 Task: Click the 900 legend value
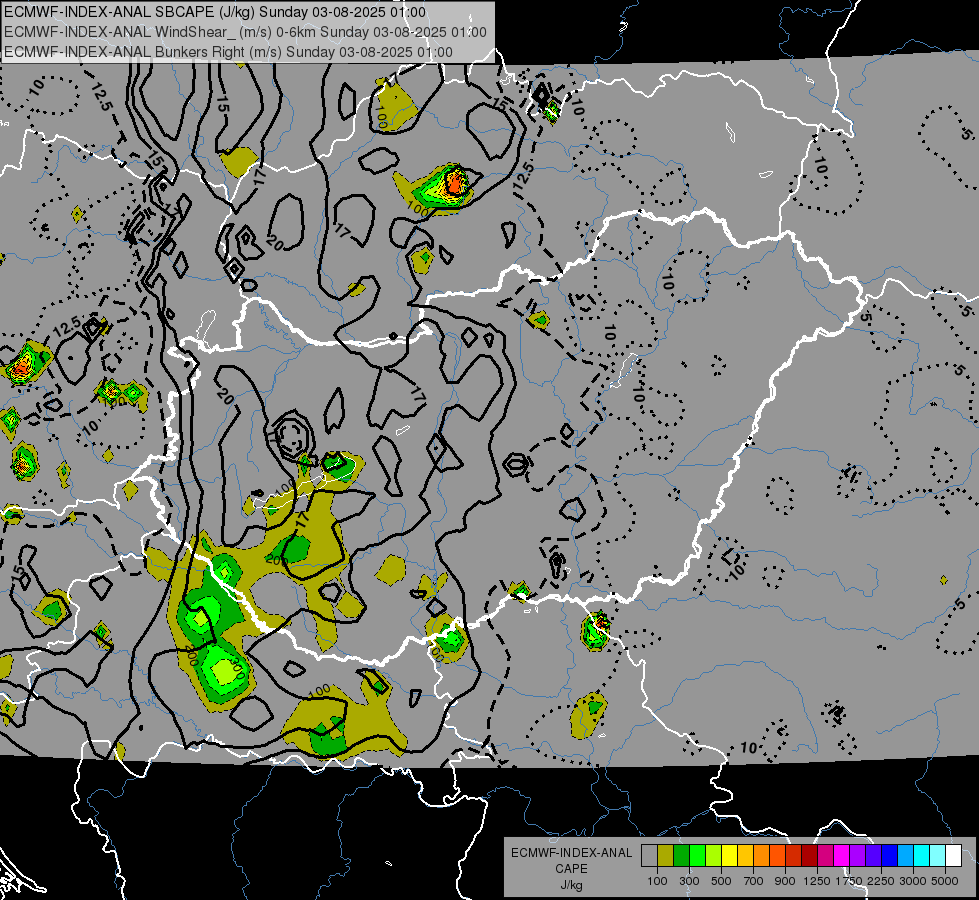click(x=785, y=881)
